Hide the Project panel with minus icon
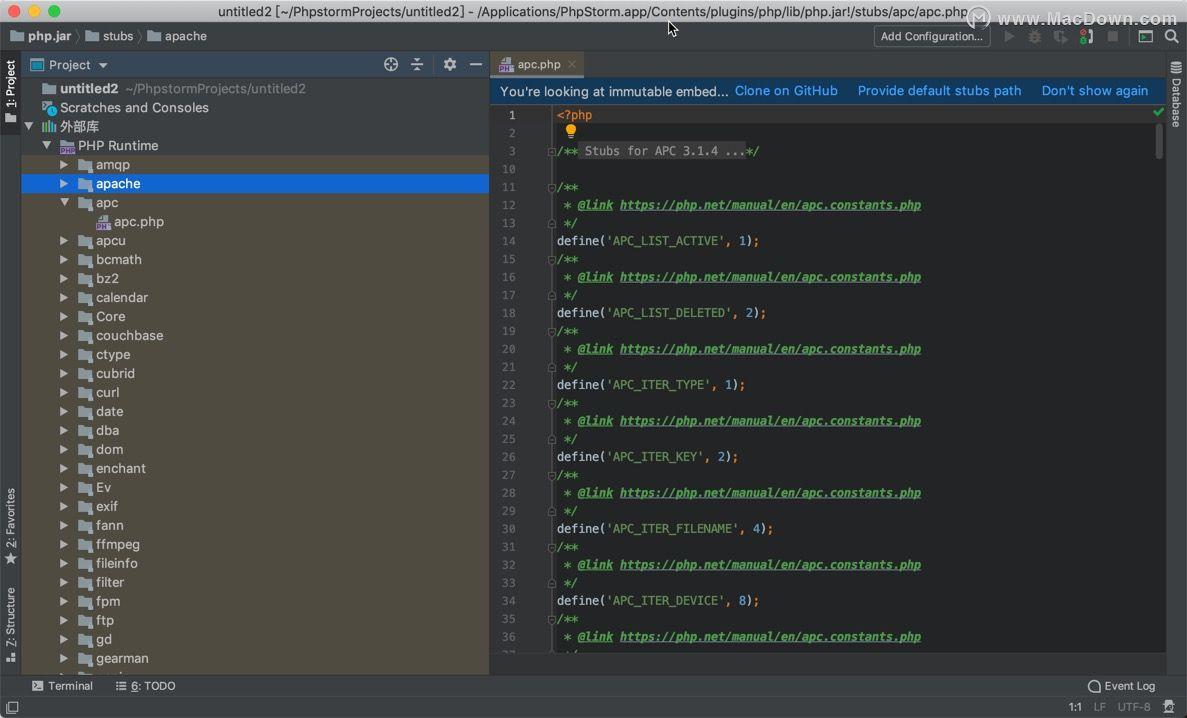The height and width of the screenshot is (718, 1187). click(475, 64)
